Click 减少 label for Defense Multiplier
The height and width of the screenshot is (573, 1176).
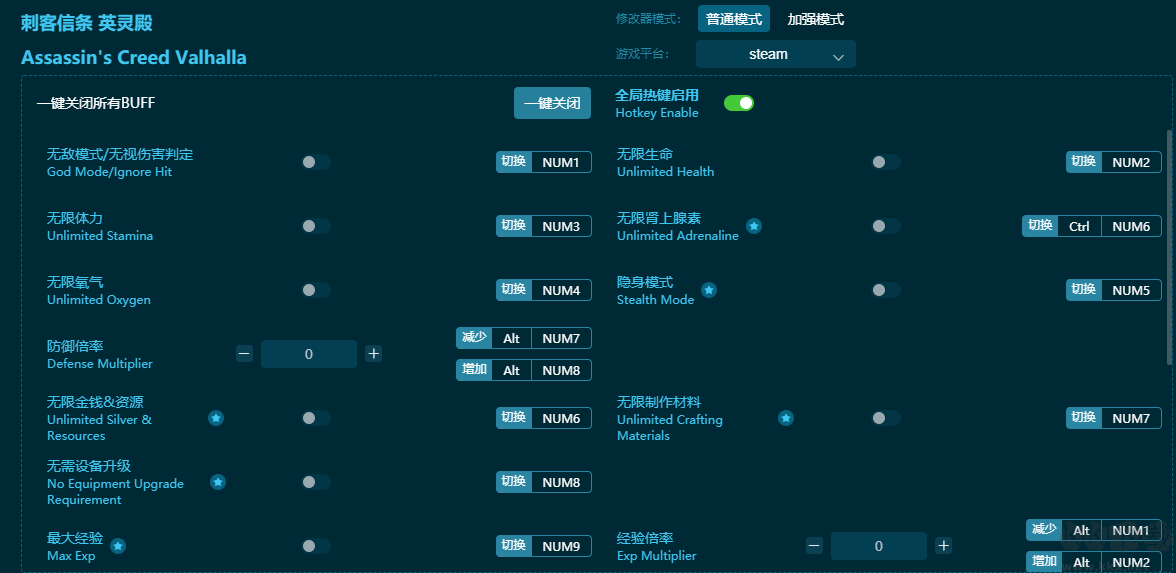pyautogui.click(x=474, y=338)
